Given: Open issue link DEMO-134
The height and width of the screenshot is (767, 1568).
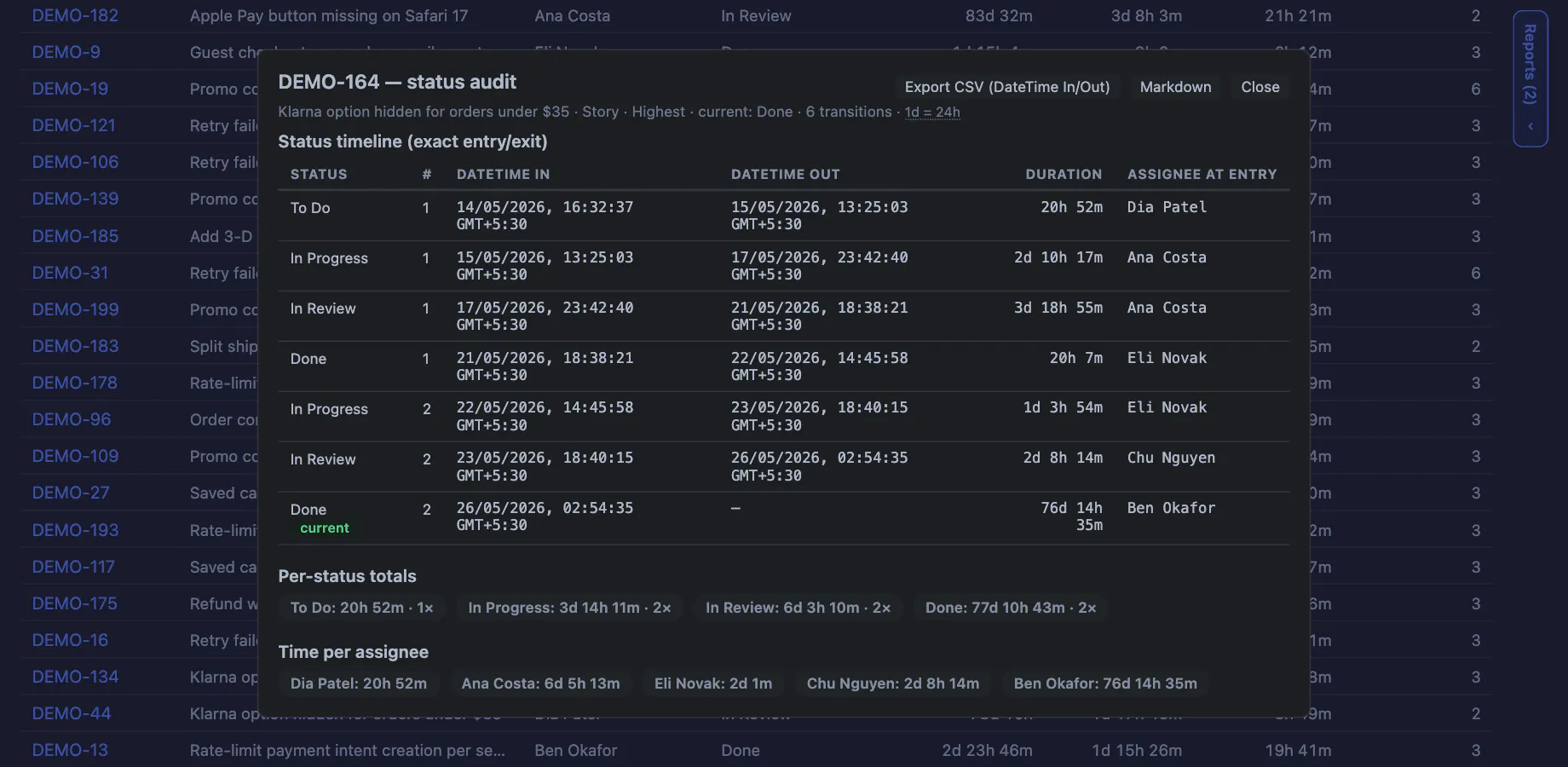Looking at the screenshot, I should [x=75, y=677].
